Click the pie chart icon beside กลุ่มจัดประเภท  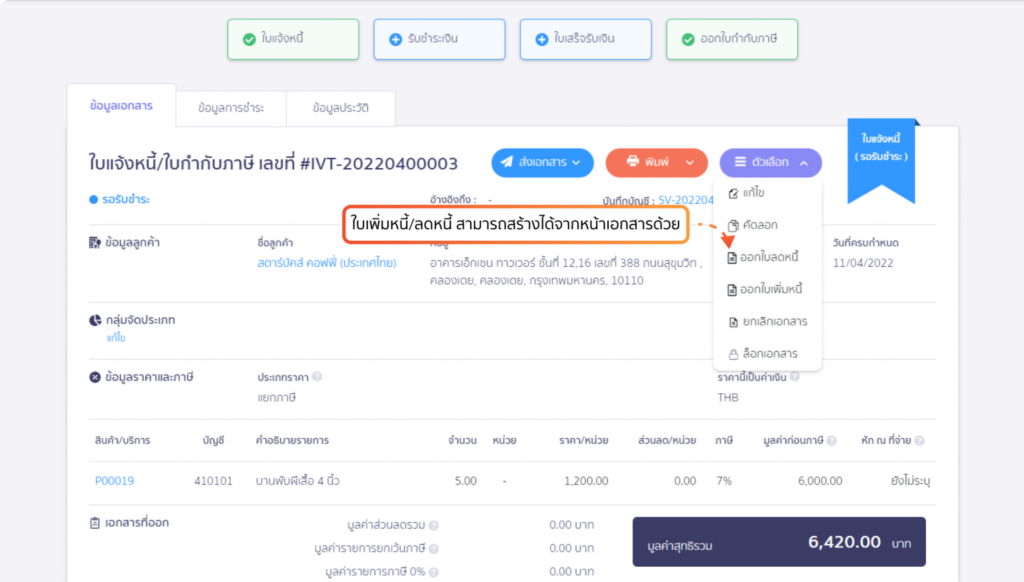(x=95, y=320)
